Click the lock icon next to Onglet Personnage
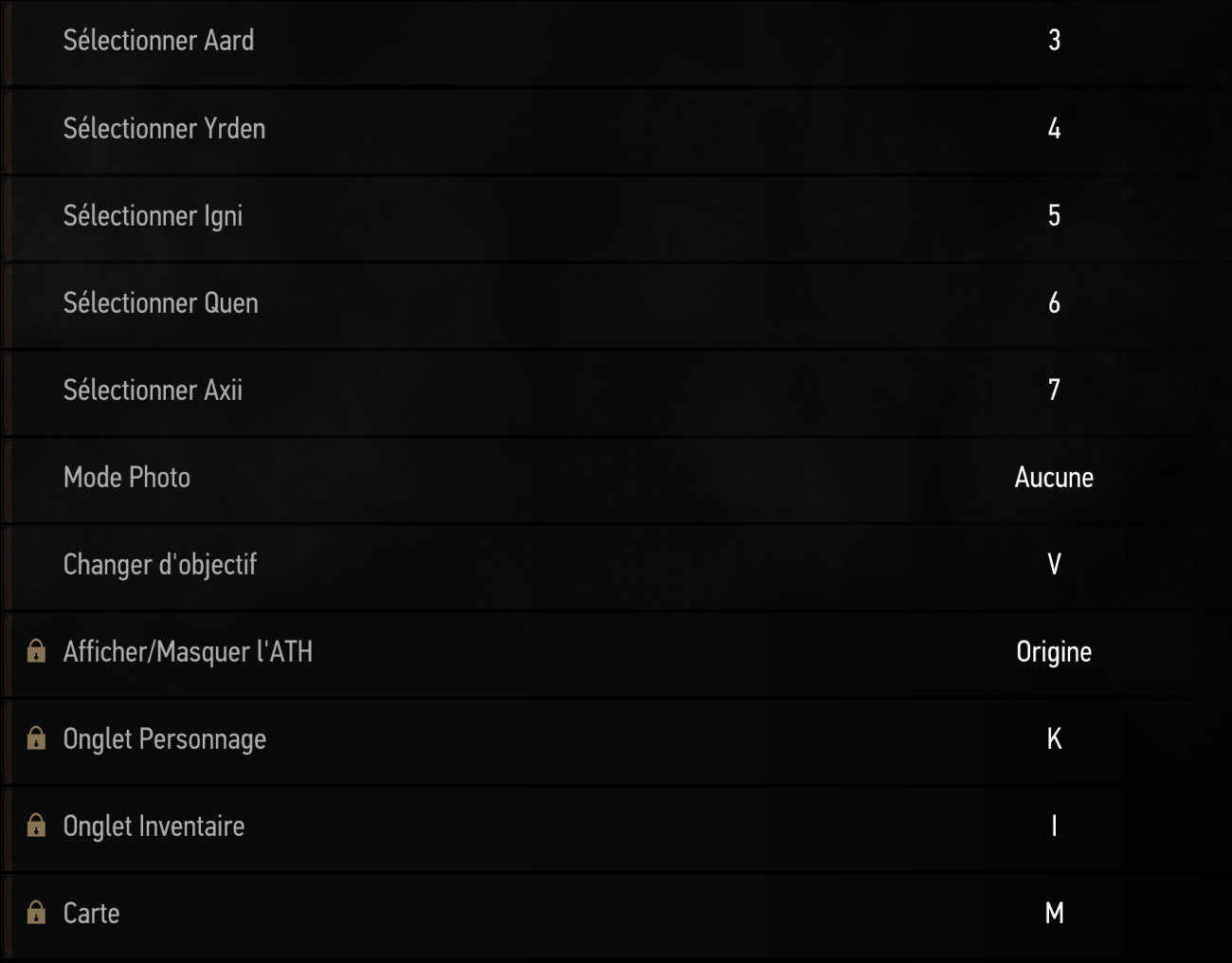Viewport: 1232px width, 963px height. [x=36, y=739]
